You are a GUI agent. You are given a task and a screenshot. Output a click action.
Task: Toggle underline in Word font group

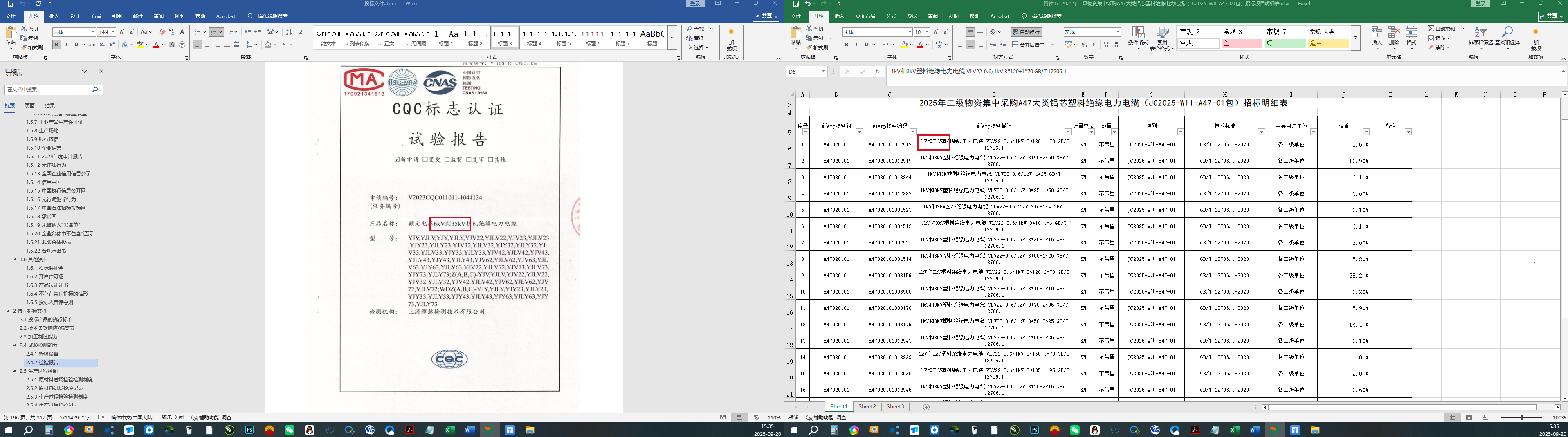76,45
